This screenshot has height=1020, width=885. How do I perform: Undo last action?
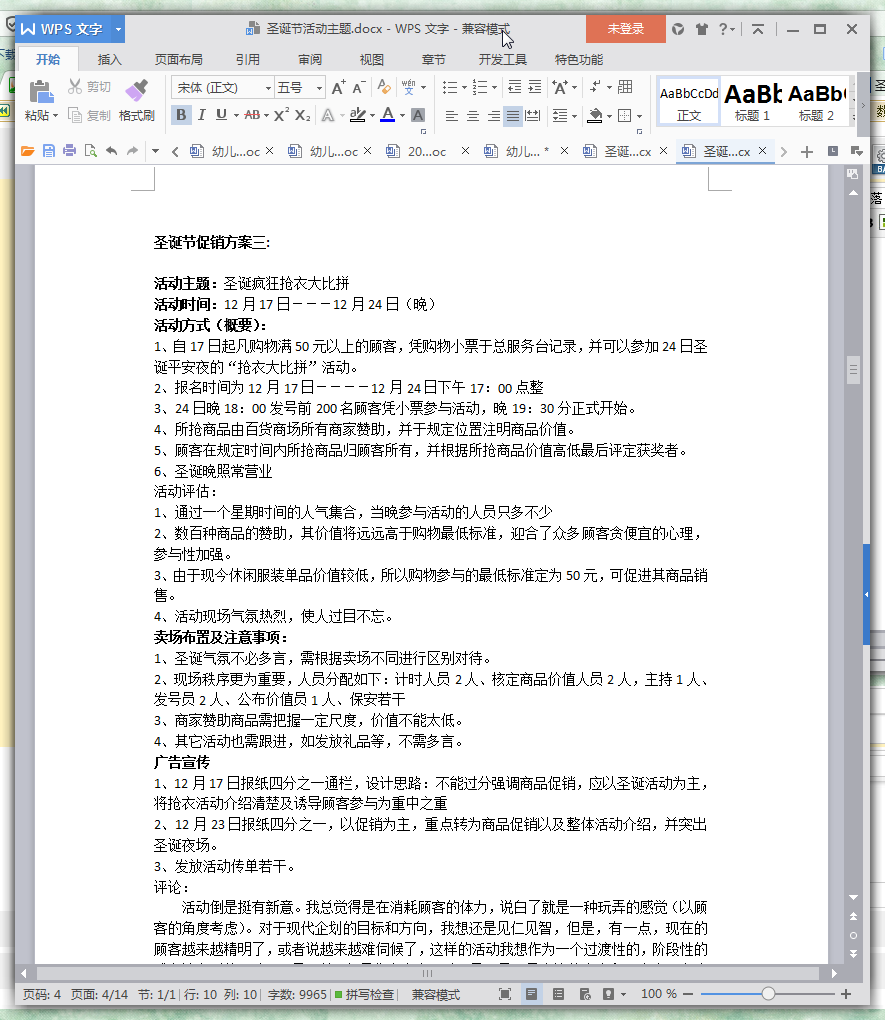(111, 151)
